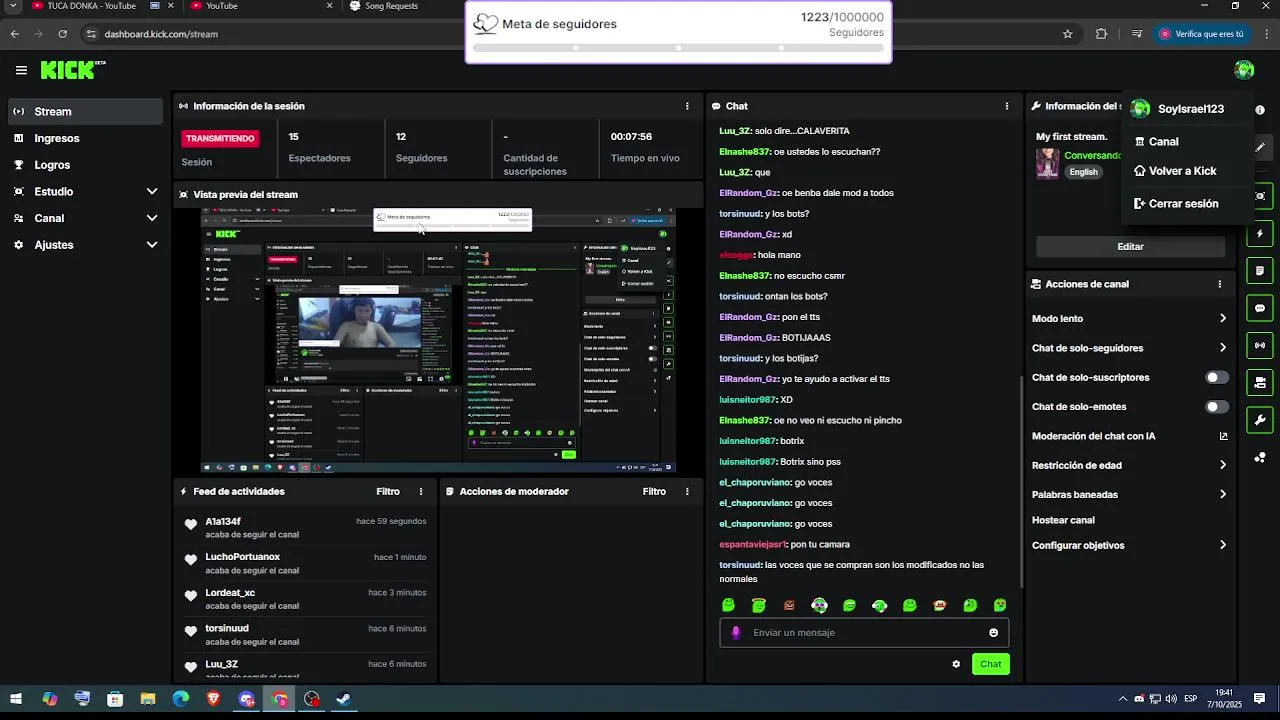
Task: Toggle the notes document widget in the right rail
Action: click(x=1260, y=271)
